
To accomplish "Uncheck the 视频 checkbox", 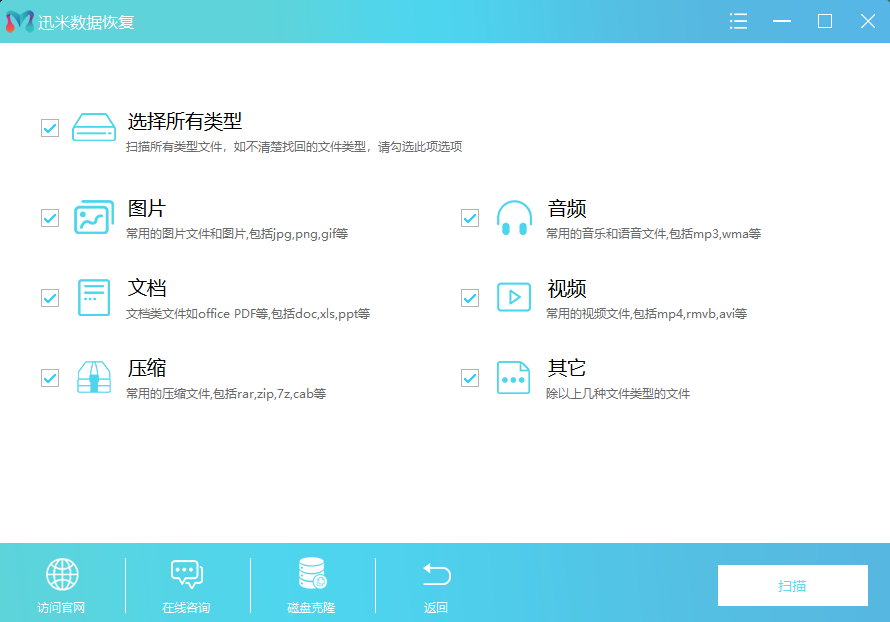I will [469, 297].
